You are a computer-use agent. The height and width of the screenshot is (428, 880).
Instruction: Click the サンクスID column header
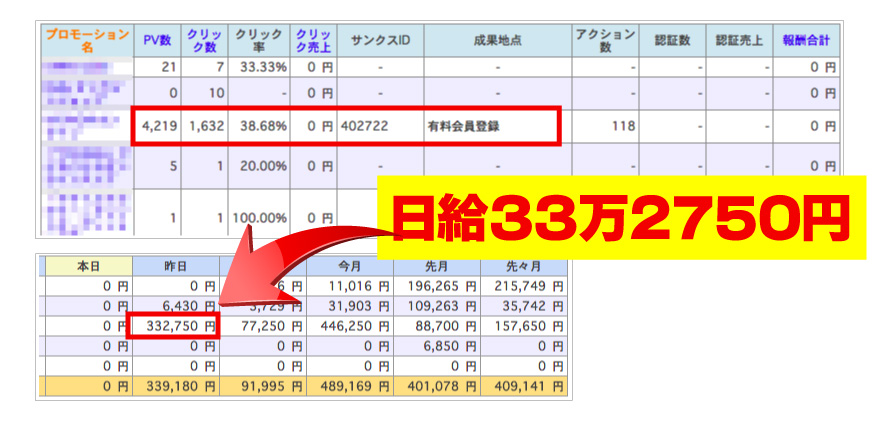tap(380, 42)
